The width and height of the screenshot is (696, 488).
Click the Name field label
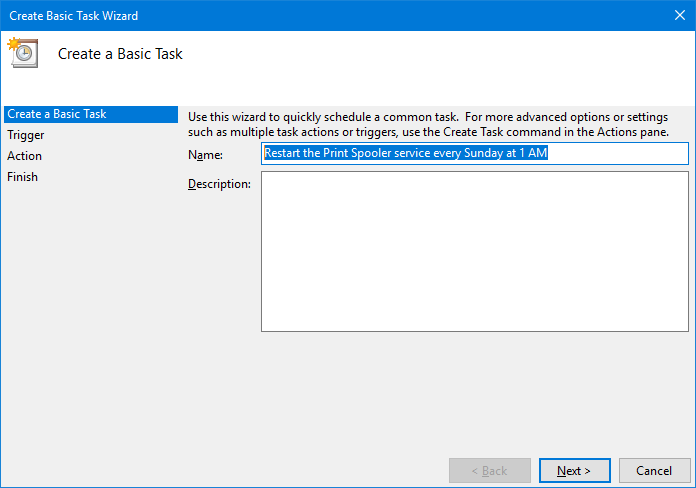click(x=206, y=155)
